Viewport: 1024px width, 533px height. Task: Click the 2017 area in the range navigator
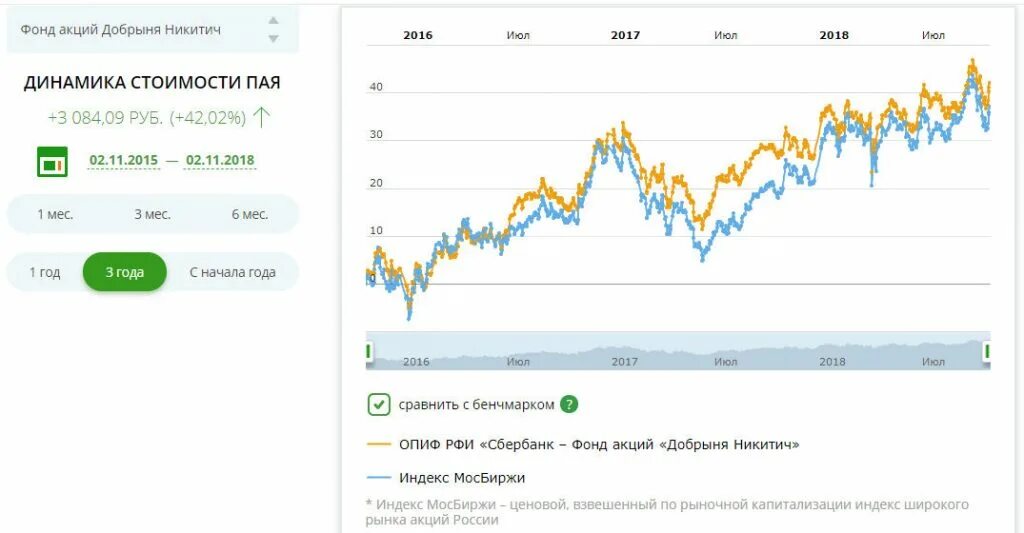(624, 361)
